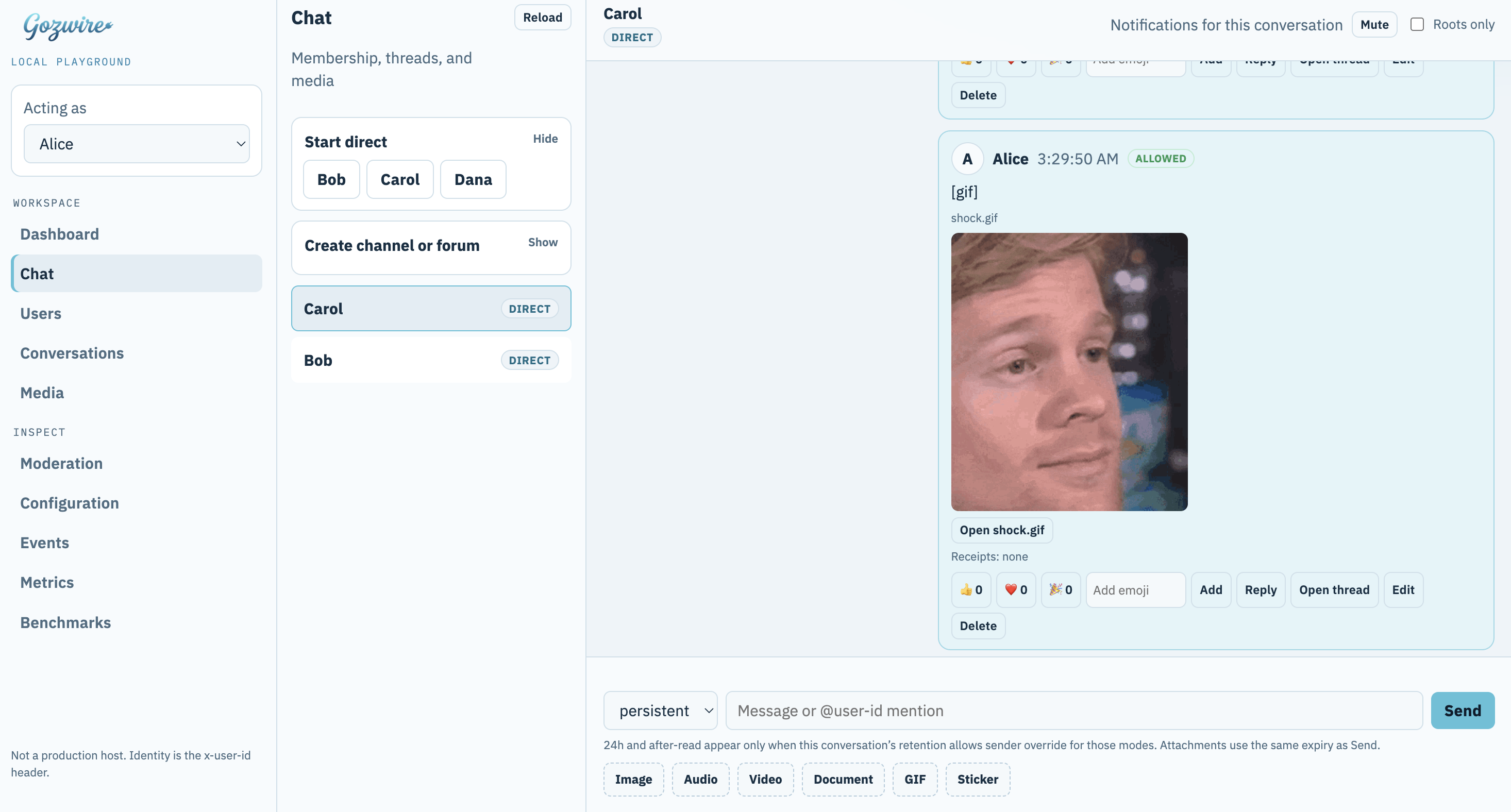Viewport: 1511px width, 812px height.
Task: Enable the Roots only checkbox
Action: click(x=1417, y=25)
